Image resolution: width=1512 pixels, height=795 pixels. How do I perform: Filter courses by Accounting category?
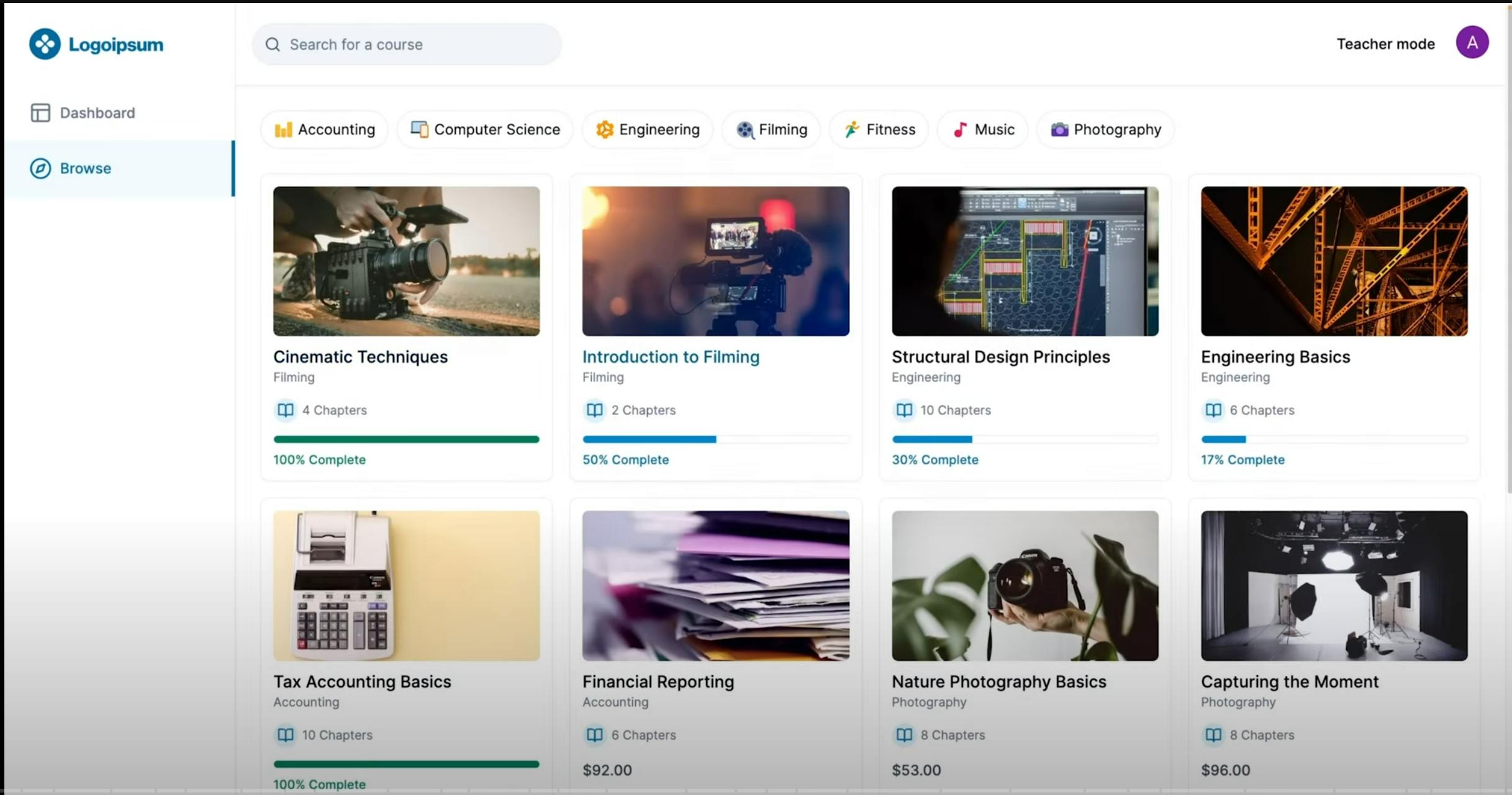(x=325, y=130)
